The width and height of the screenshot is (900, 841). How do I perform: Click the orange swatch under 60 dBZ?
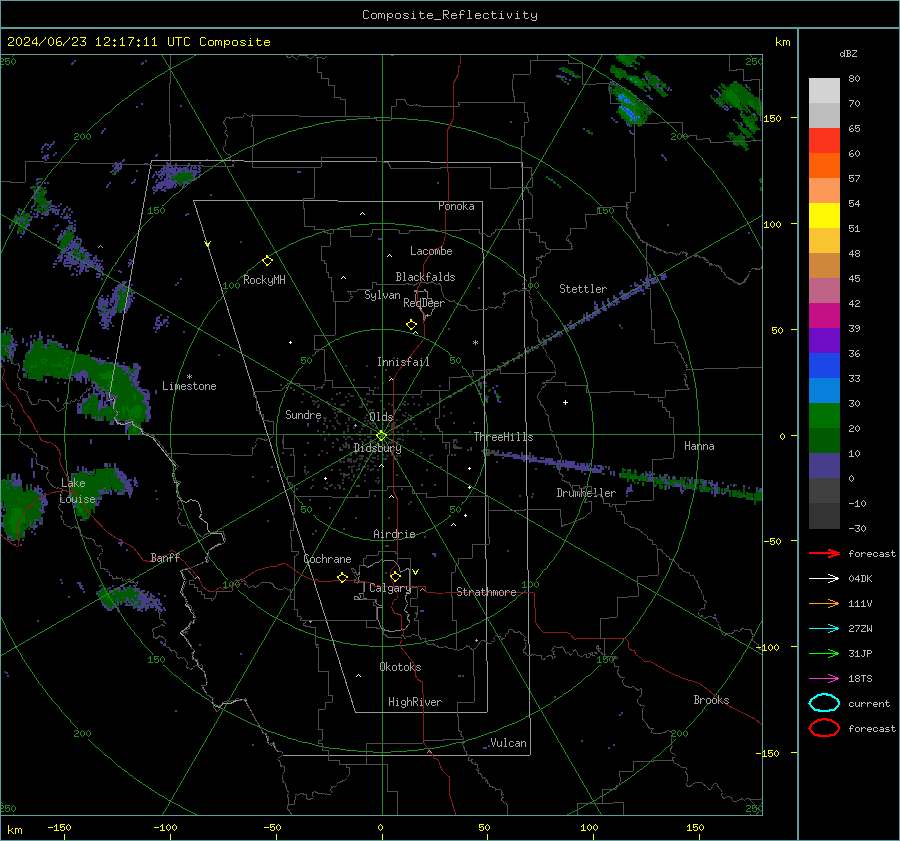click(824, 166)
